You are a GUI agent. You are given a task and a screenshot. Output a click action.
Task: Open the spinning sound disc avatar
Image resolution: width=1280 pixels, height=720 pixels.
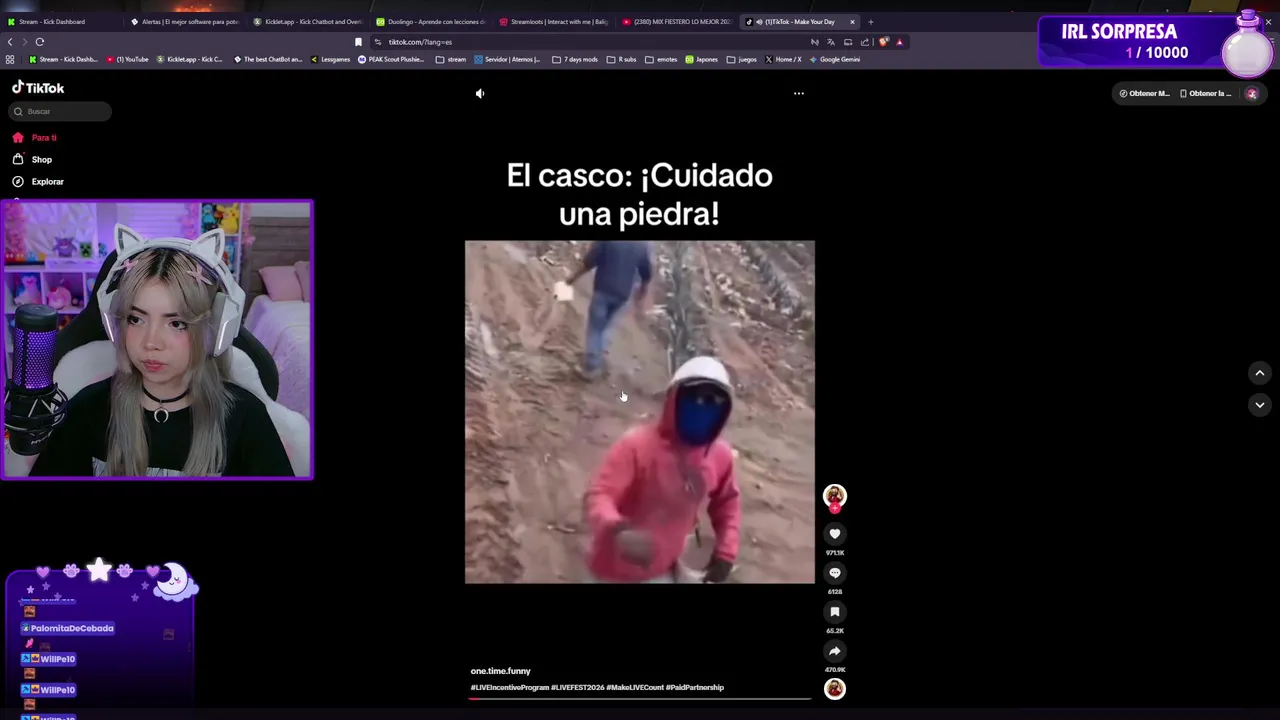pos(835,688)
